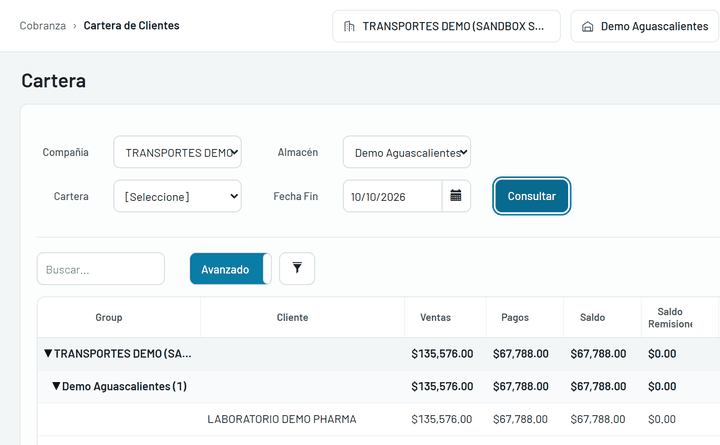Click the Cartera page heading

53,81
